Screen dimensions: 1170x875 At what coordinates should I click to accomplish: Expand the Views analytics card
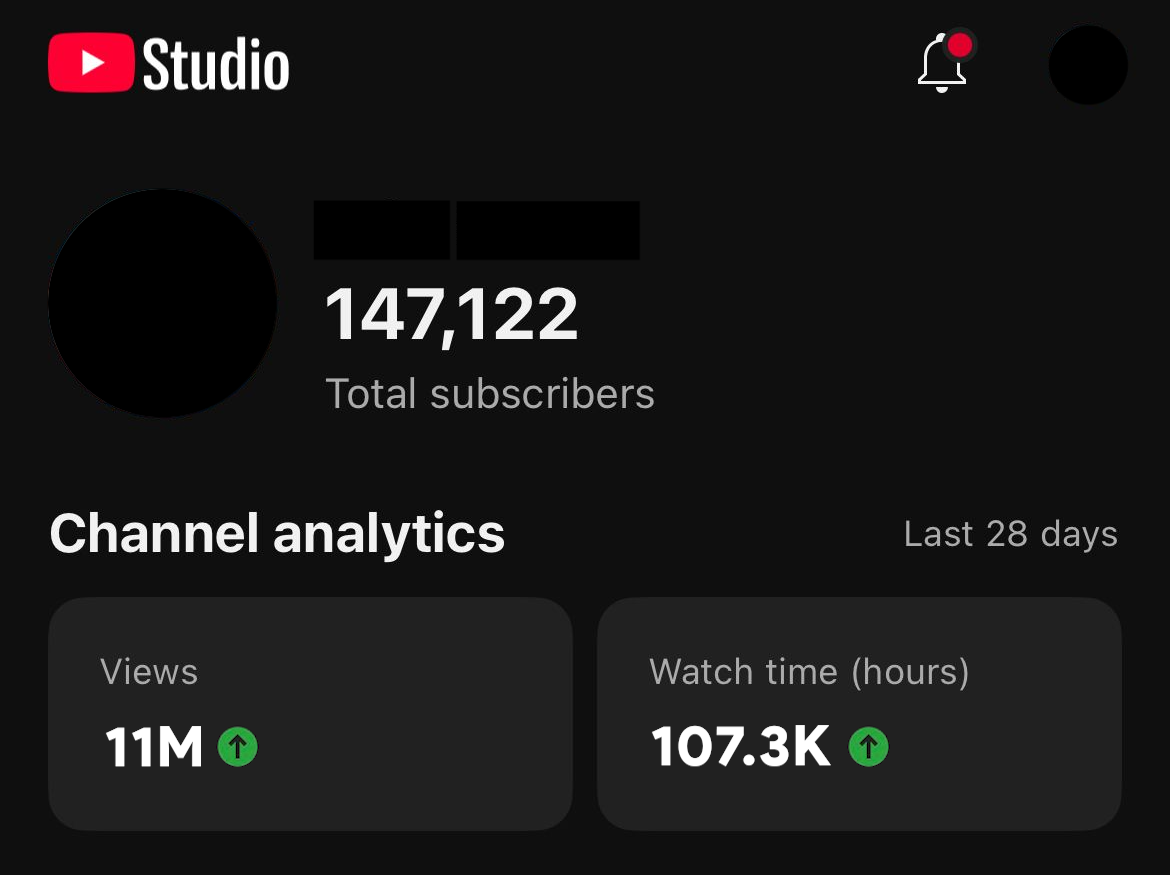tap(310, 714)
